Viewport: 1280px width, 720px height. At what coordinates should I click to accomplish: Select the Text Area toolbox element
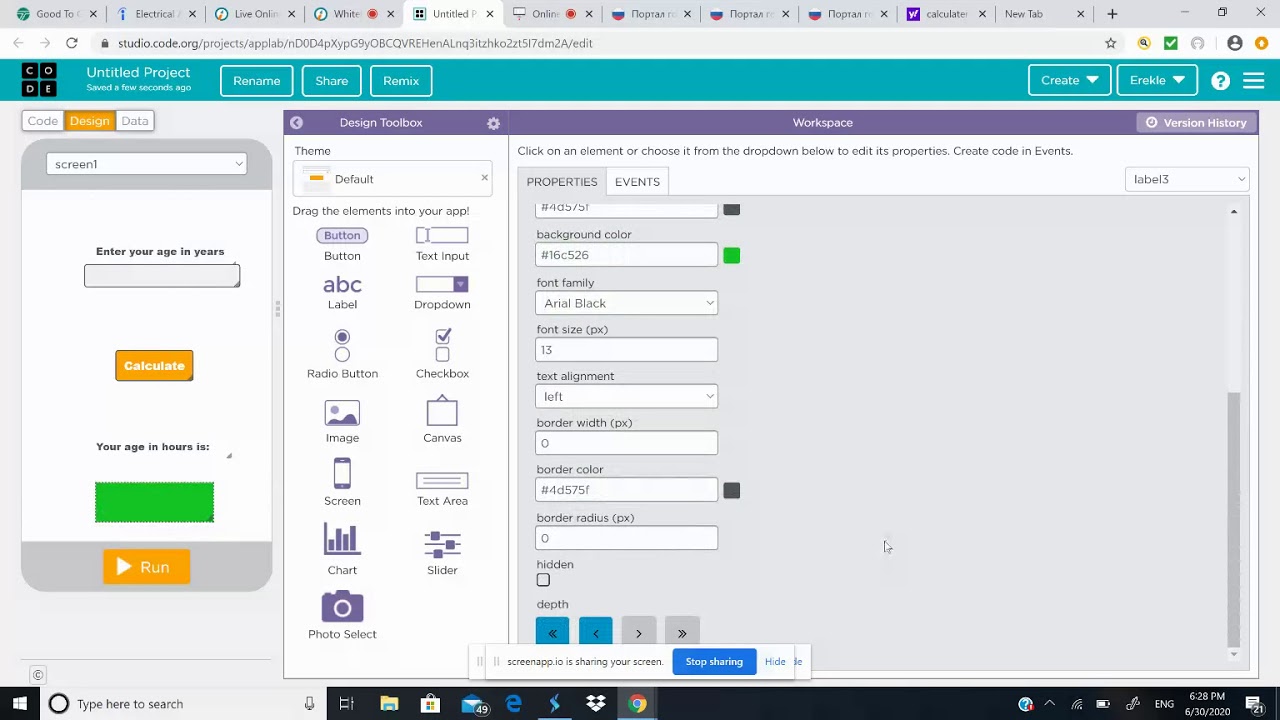[x=442, y=489]
